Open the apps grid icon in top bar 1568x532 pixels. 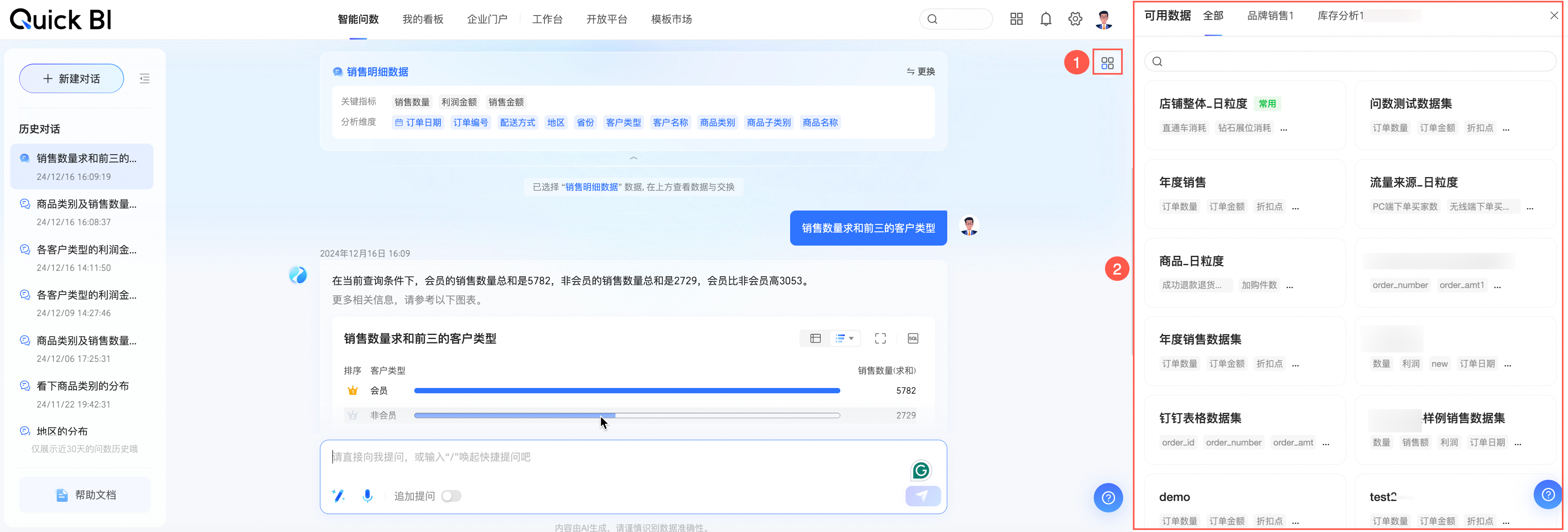tap(1016, 19)
